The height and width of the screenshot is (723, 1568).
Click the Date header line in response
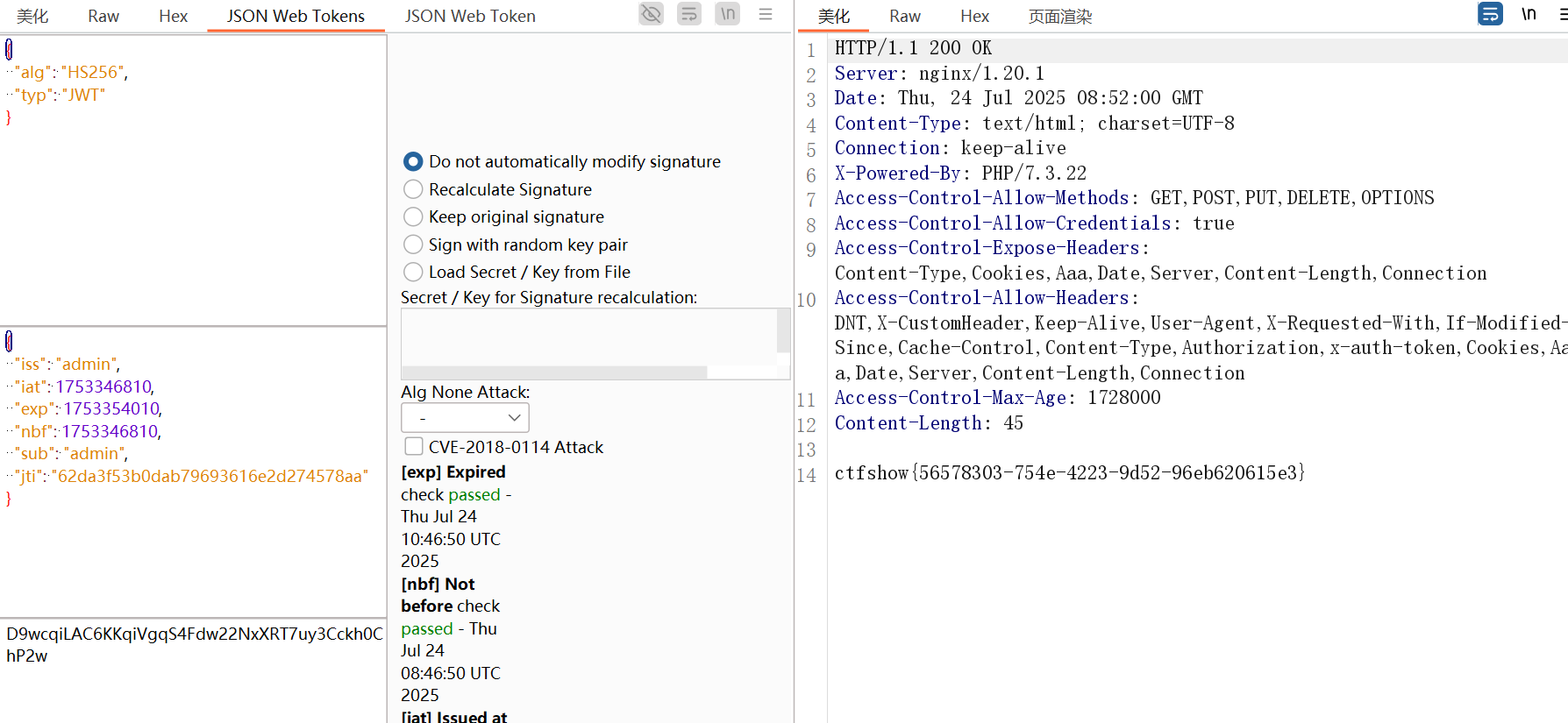pos(1018,98)
